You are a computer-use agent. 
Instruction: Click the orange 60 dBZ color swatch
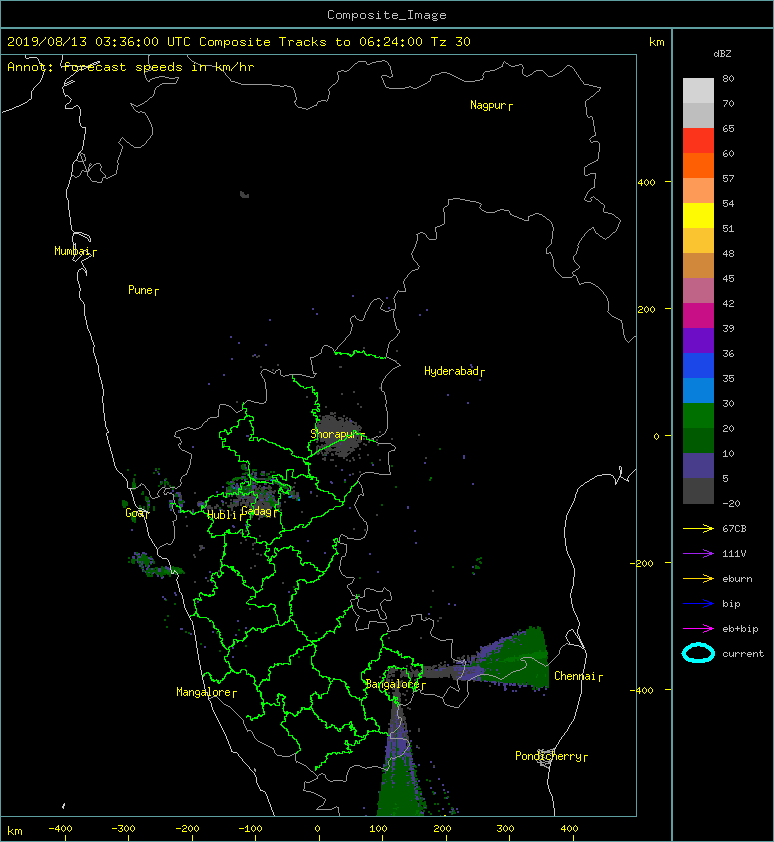(x=698, y=166)
